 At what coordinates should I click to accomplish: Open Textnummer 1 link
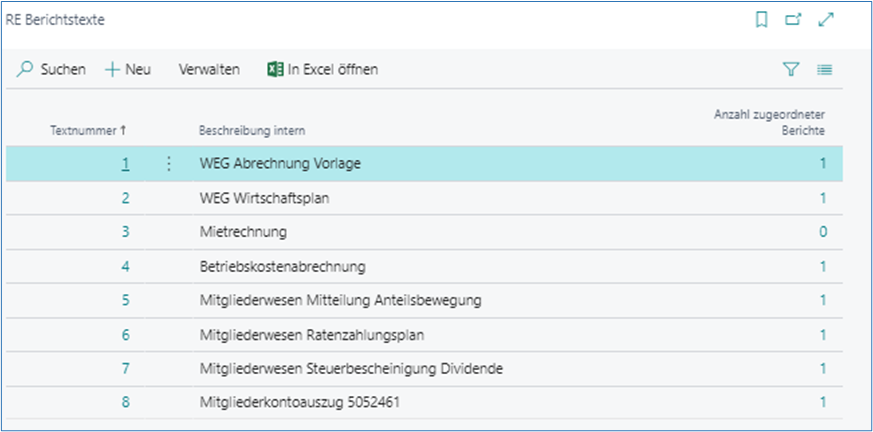pos(126,164)
